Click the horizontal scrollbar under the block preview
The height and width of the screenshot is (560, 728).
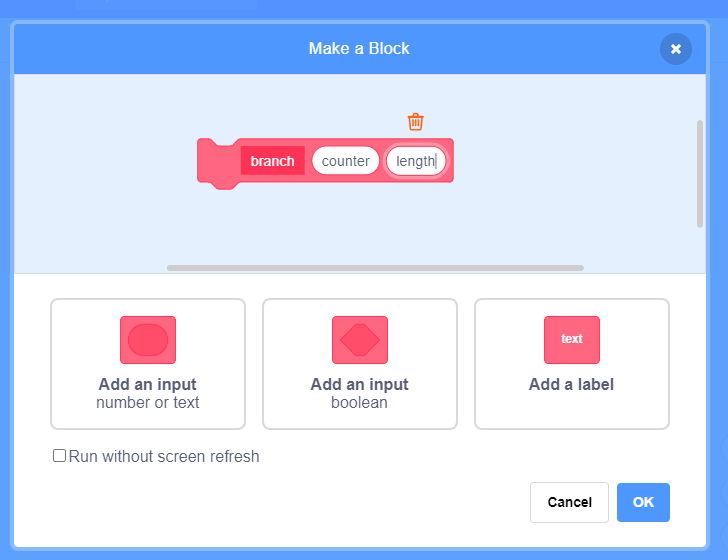(375, 268)
